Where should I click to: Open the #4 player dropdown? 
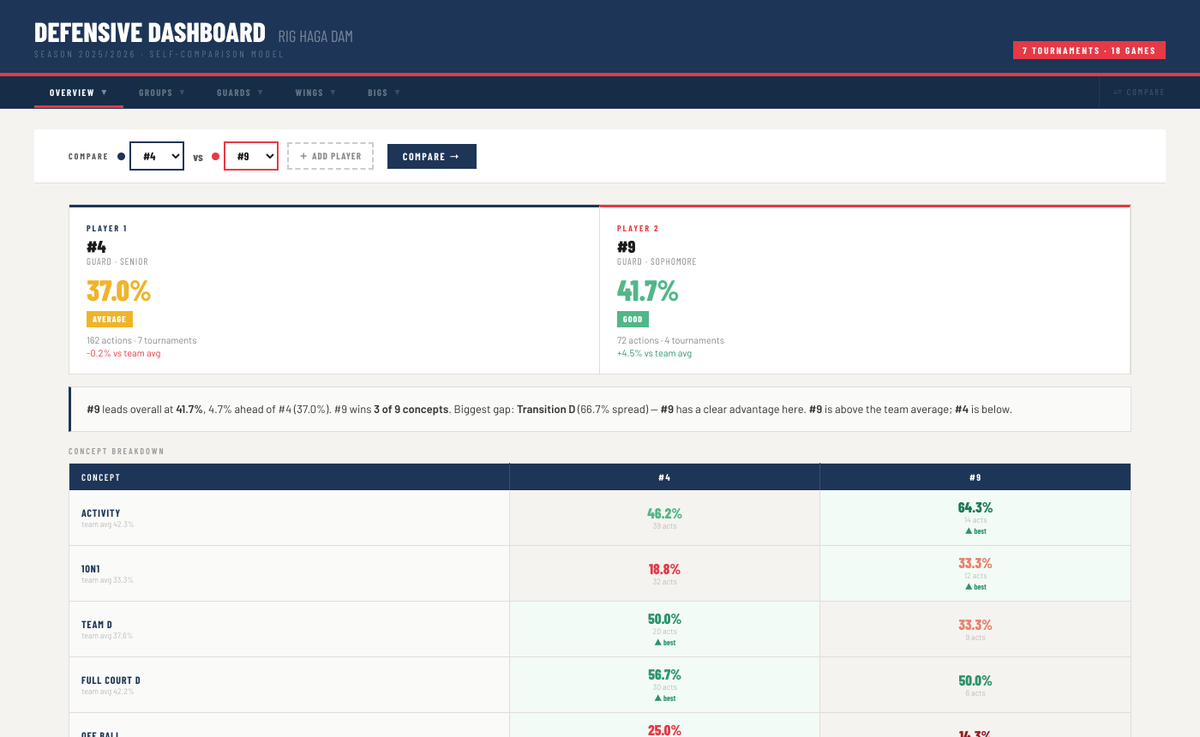coord(157,156)
